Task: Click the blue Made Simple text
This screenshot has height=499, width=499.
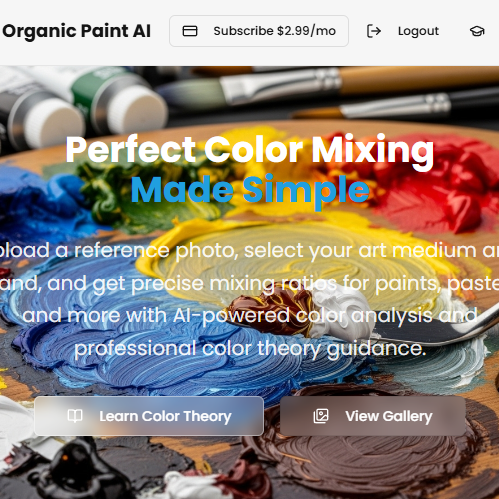Action: click(250, 190)
